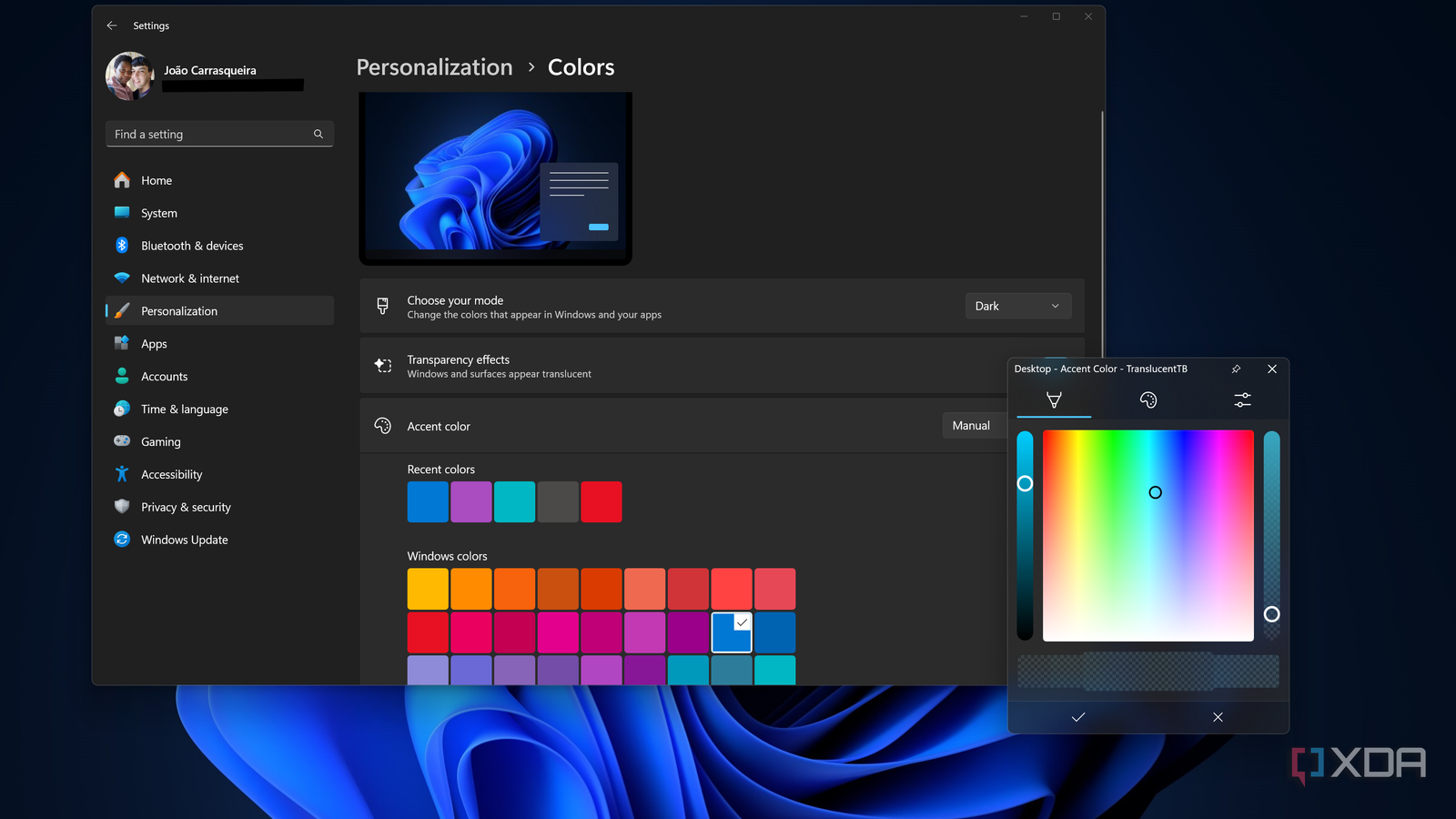Select the checked blue Windows color swatch
This screenshot has width=1456, height=819.
pyautogui.click(x=731, y=633)
